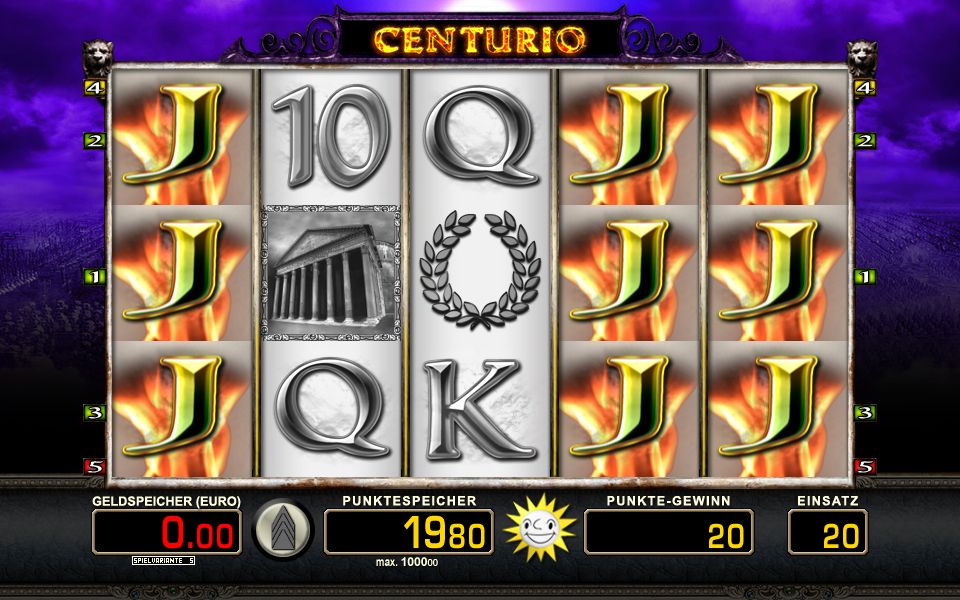Click payline 4 marker on right side
Image resolution: width=960 pixels, height=600 pixels.
click(864, 88)
